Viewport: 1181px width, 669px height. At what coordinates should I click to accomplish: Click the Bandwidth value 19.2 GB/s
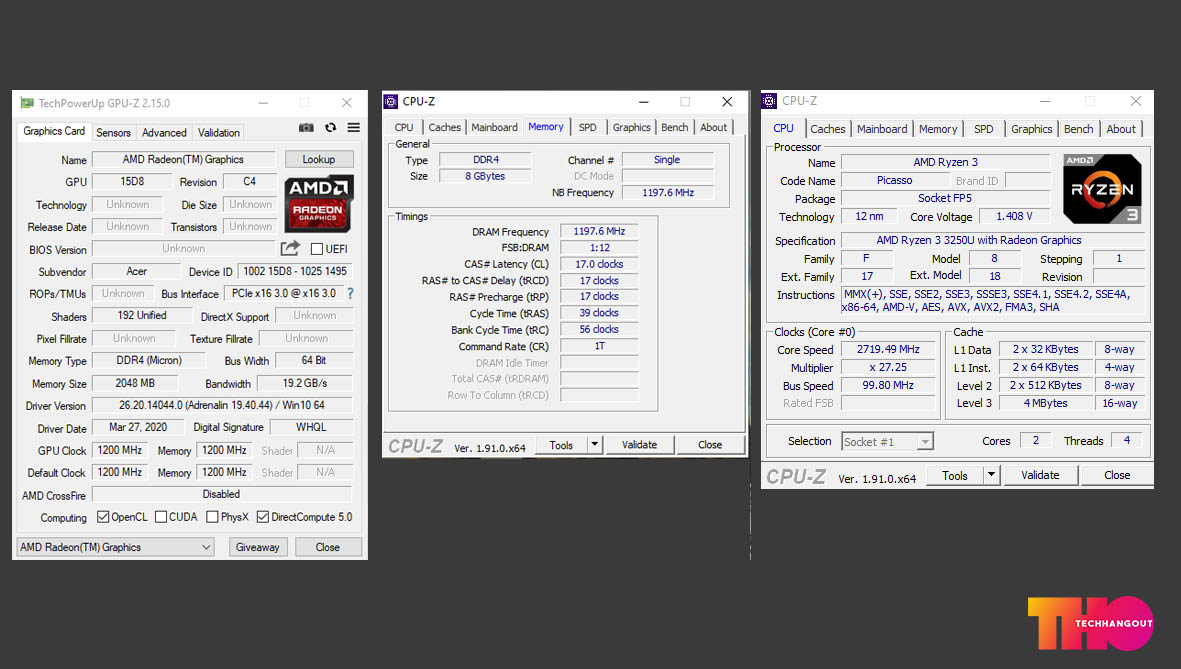click(305, 383)
